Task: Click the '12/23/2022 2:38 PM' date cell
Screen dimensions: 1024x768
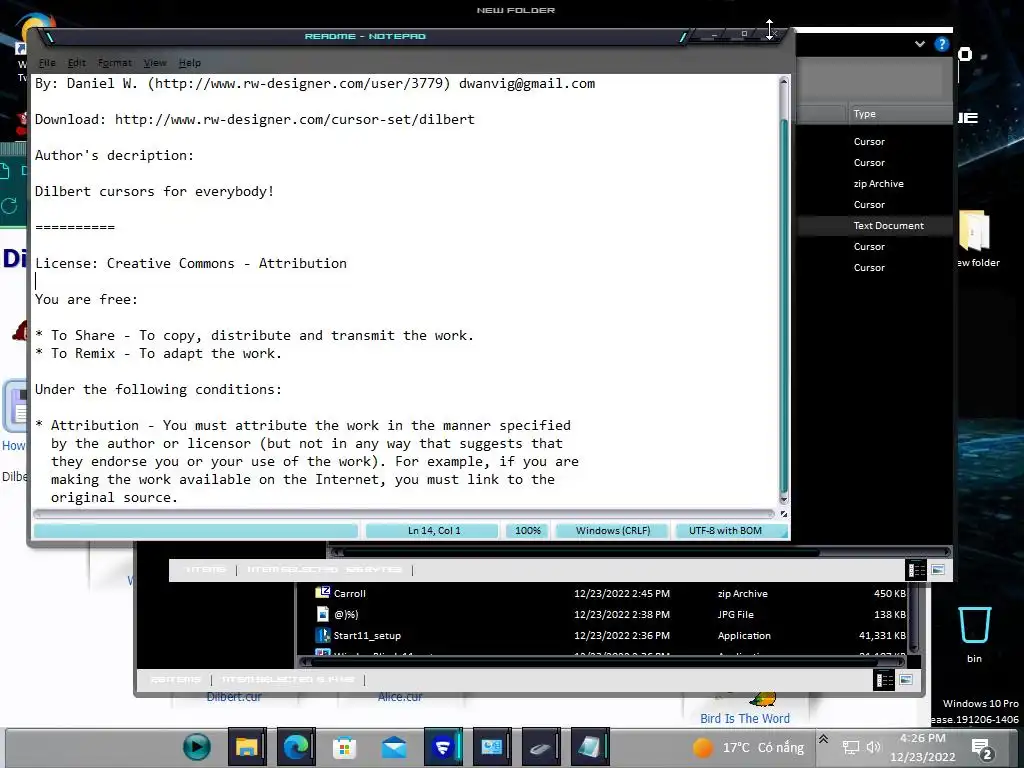Action: 622,615
